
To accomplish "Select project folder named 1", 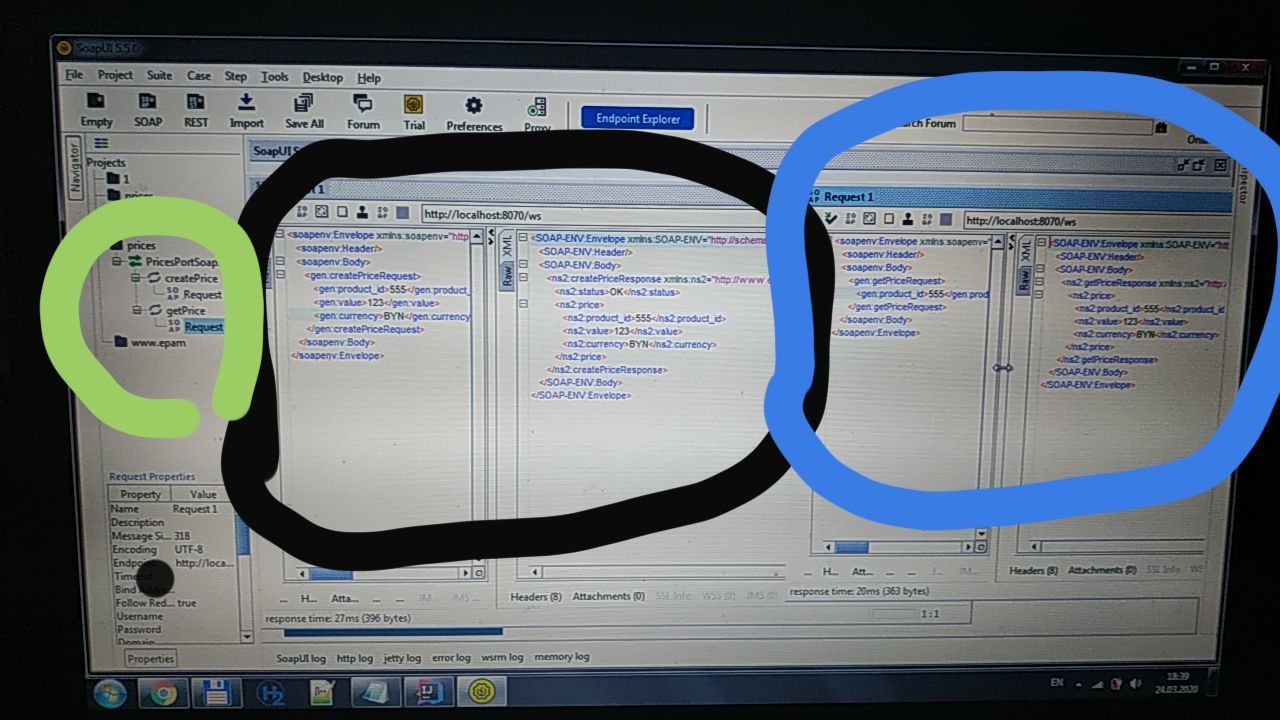I will 118,179.
